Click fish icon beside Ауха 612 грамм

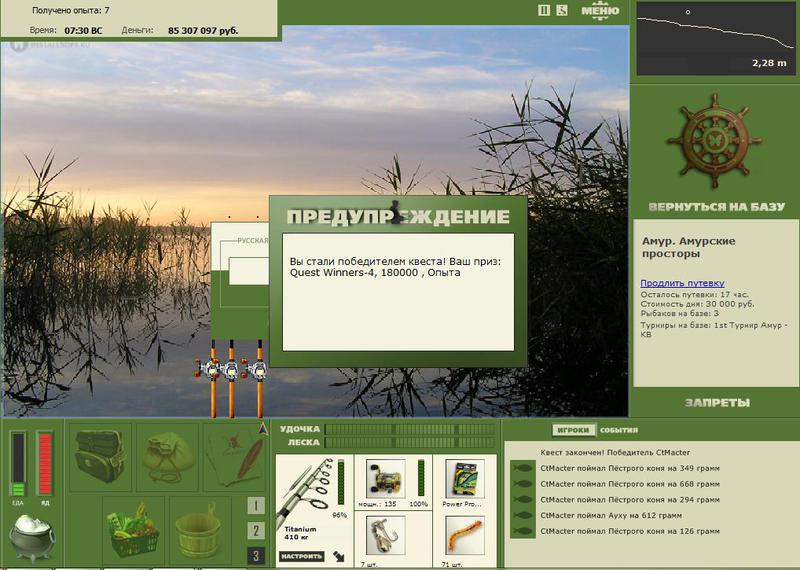pos(523,515)
